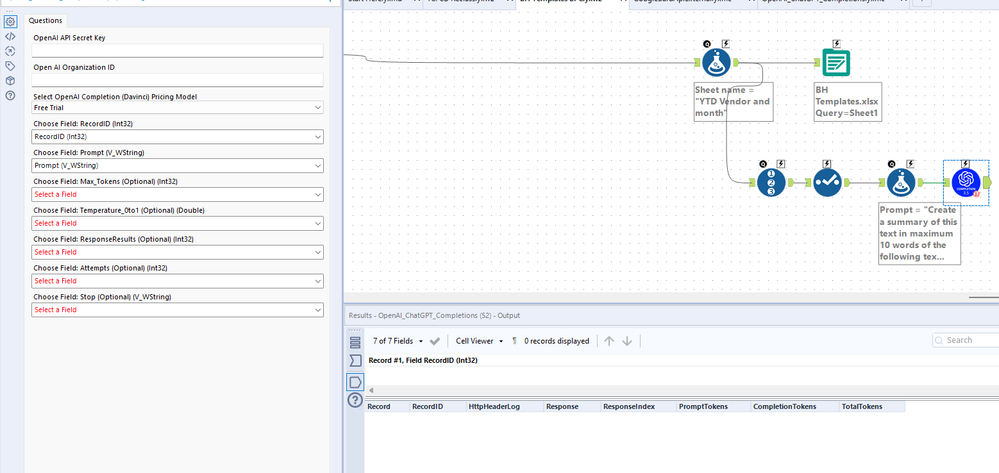Select the OpenAI ChatGPT Completion macro tool
999x473 pixels.
(966, 182)
